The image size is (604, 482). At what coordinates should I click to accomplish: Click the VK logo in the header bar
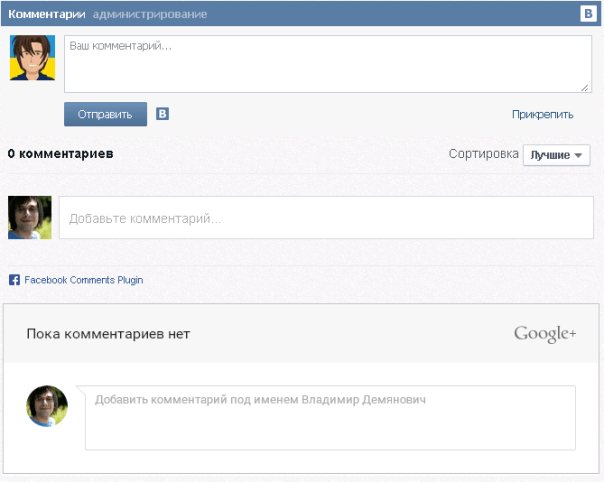(588, 14)
